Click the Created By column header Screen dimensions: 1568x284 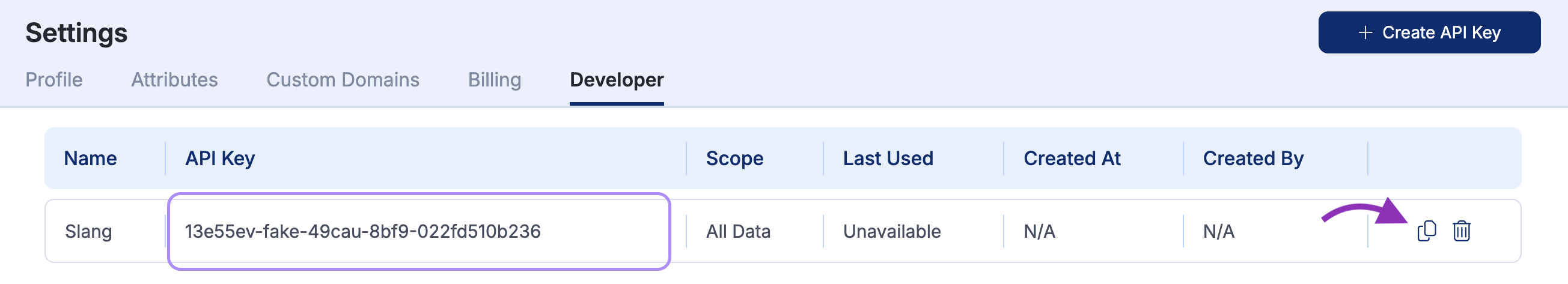(1252, 158)
